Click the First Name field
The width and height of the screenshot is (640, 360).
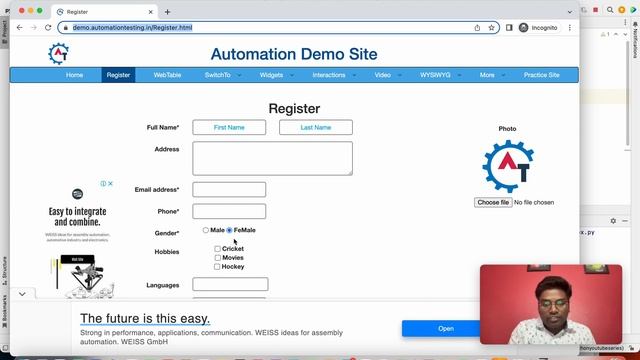coord(229,127)
